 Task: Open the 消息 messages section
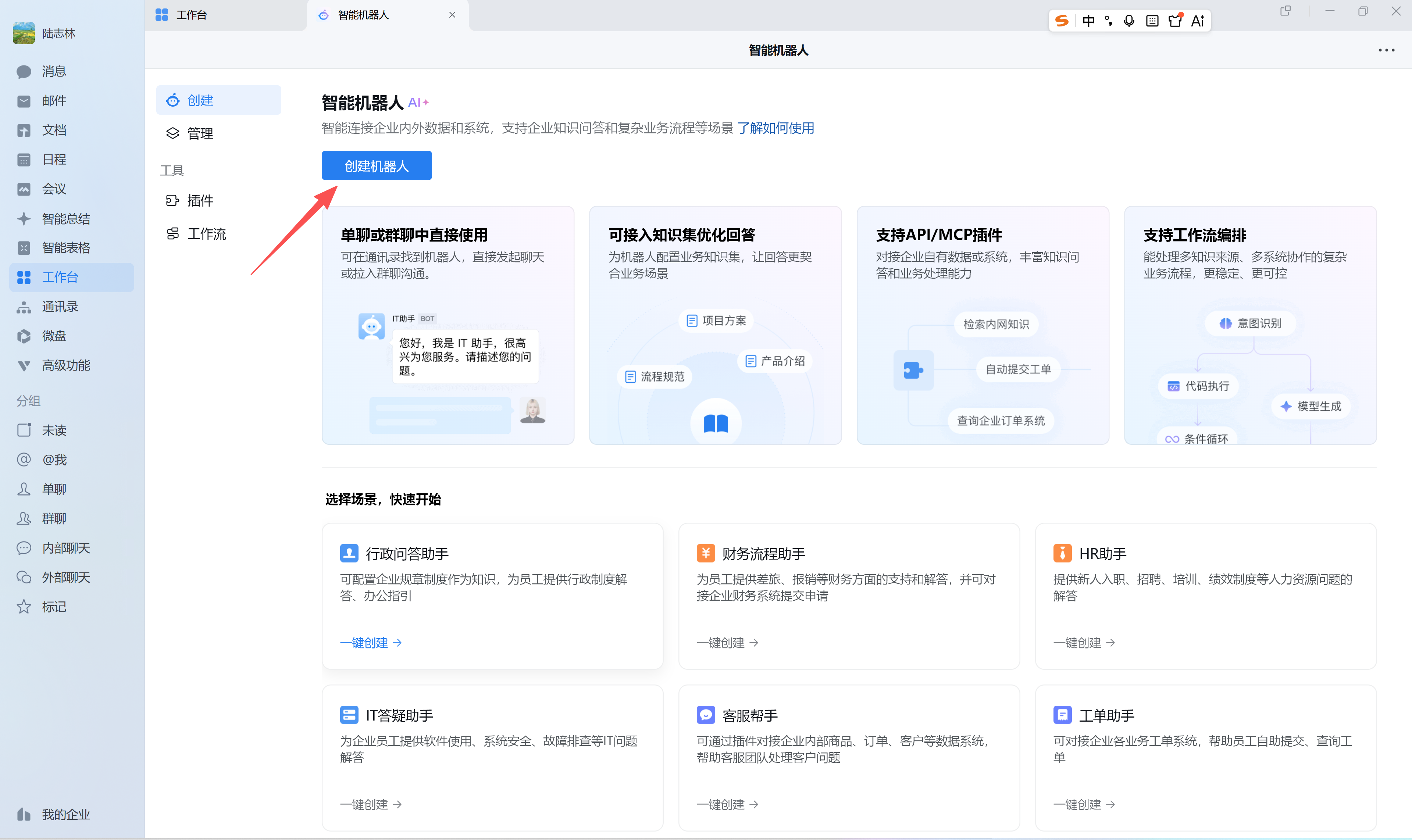pos(71,71)
